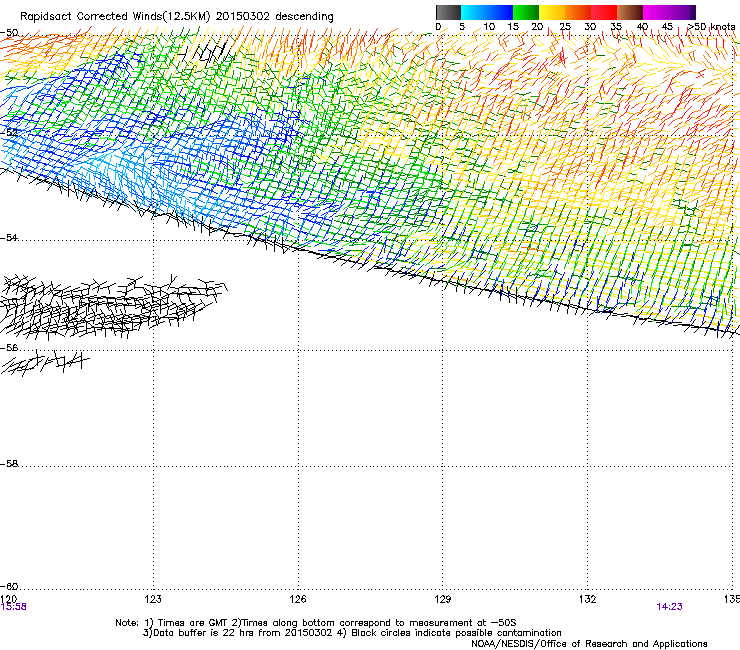The width and height of the screenshot is (740, 650).
Task: Click the '123' longitude label
Action: (x=153, y=599)
